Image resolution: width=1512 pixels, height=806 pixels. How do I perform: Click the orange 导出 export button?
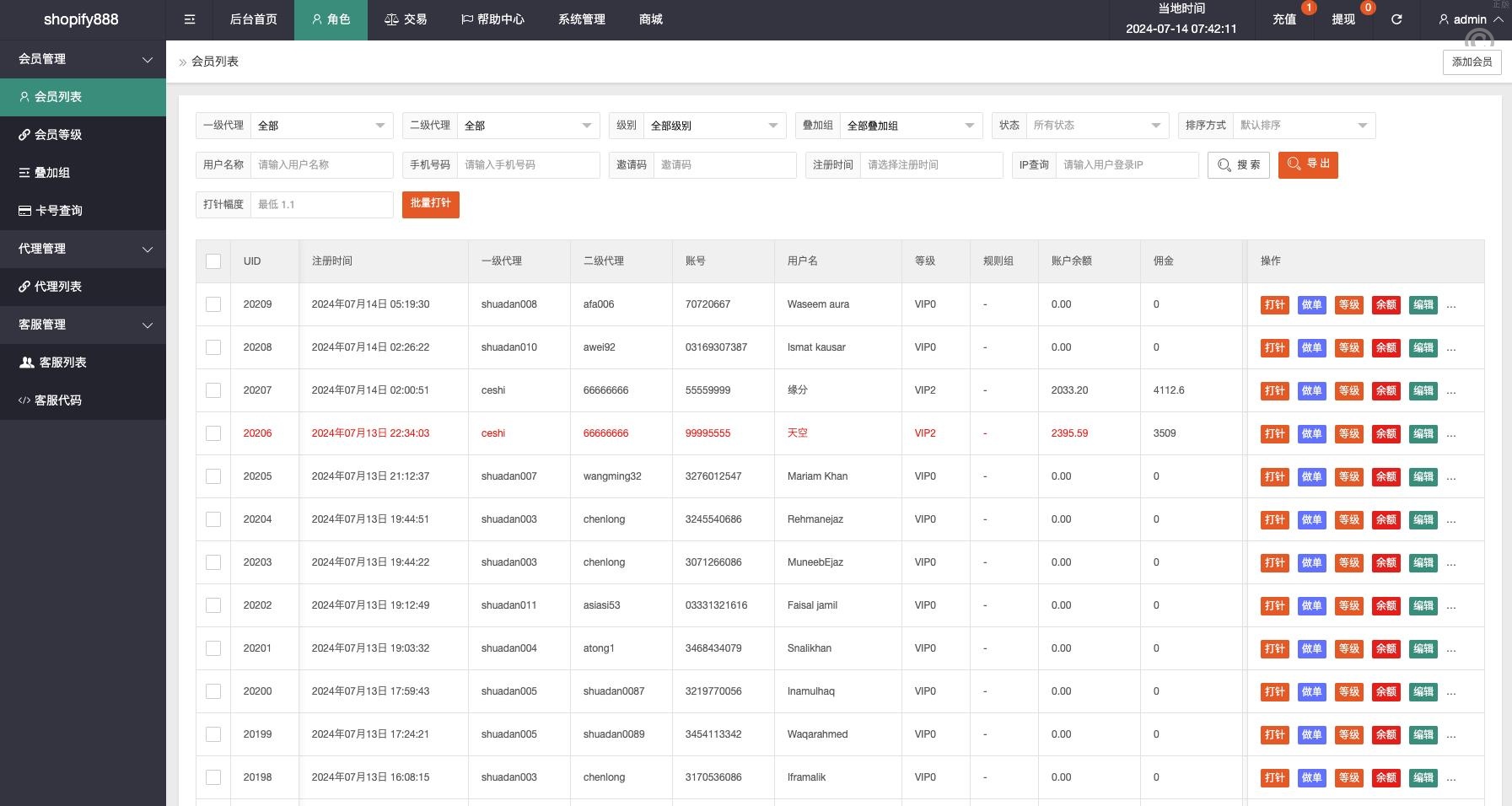tap(1308, 164)
